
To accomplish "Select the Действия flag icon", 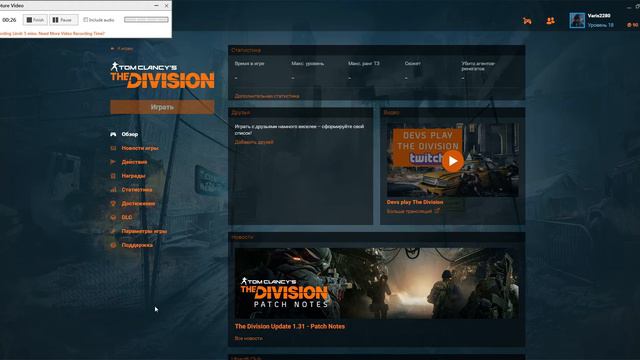I will [113, 162].
